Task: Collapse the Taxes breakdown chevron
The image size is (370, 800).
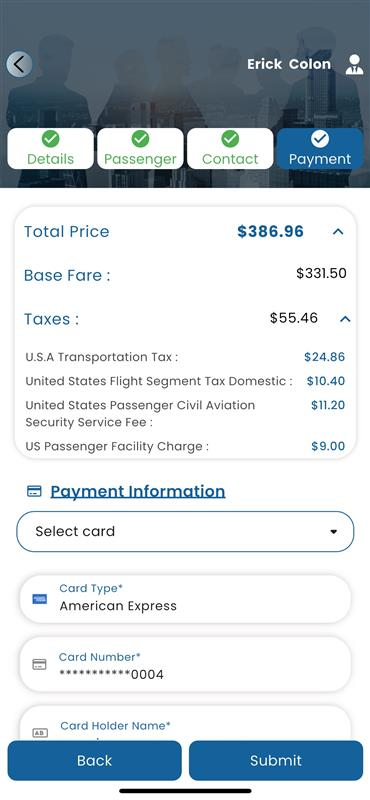Action: tap(346, 319)
